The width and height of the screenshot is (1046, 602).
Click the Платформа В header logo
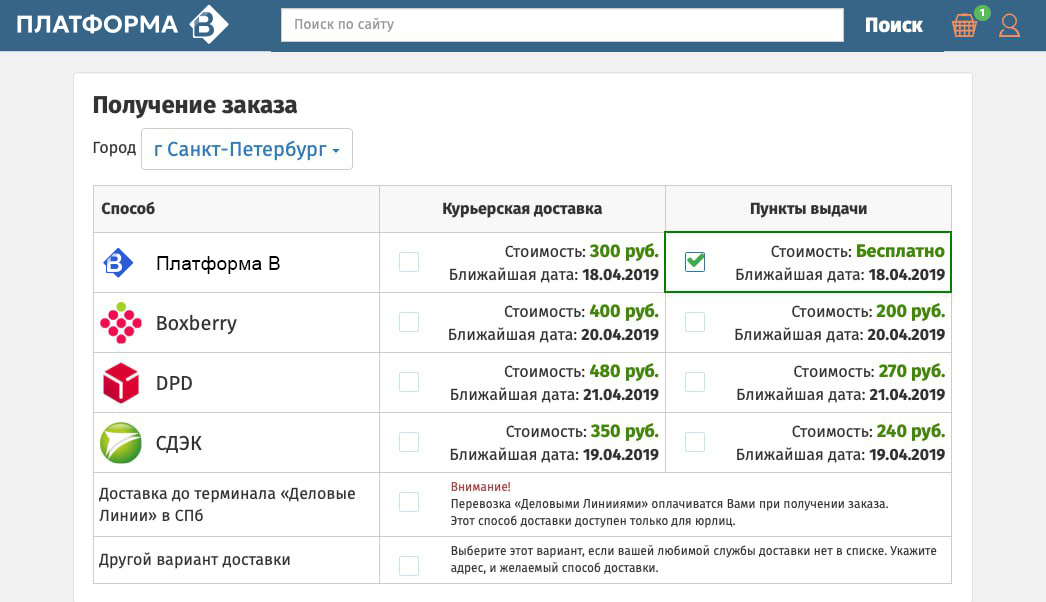pos(122,24)
